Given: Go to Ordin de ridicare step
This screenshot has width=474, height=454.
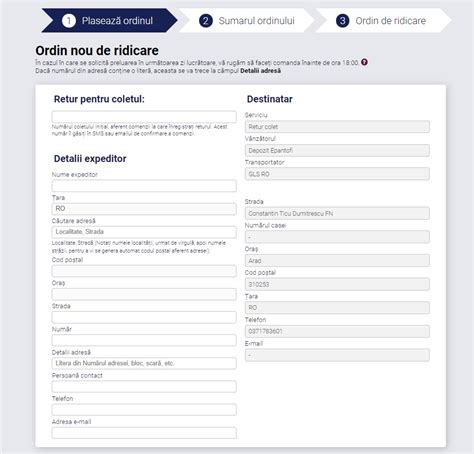Looking at the screenshot, I should (383, 21).
